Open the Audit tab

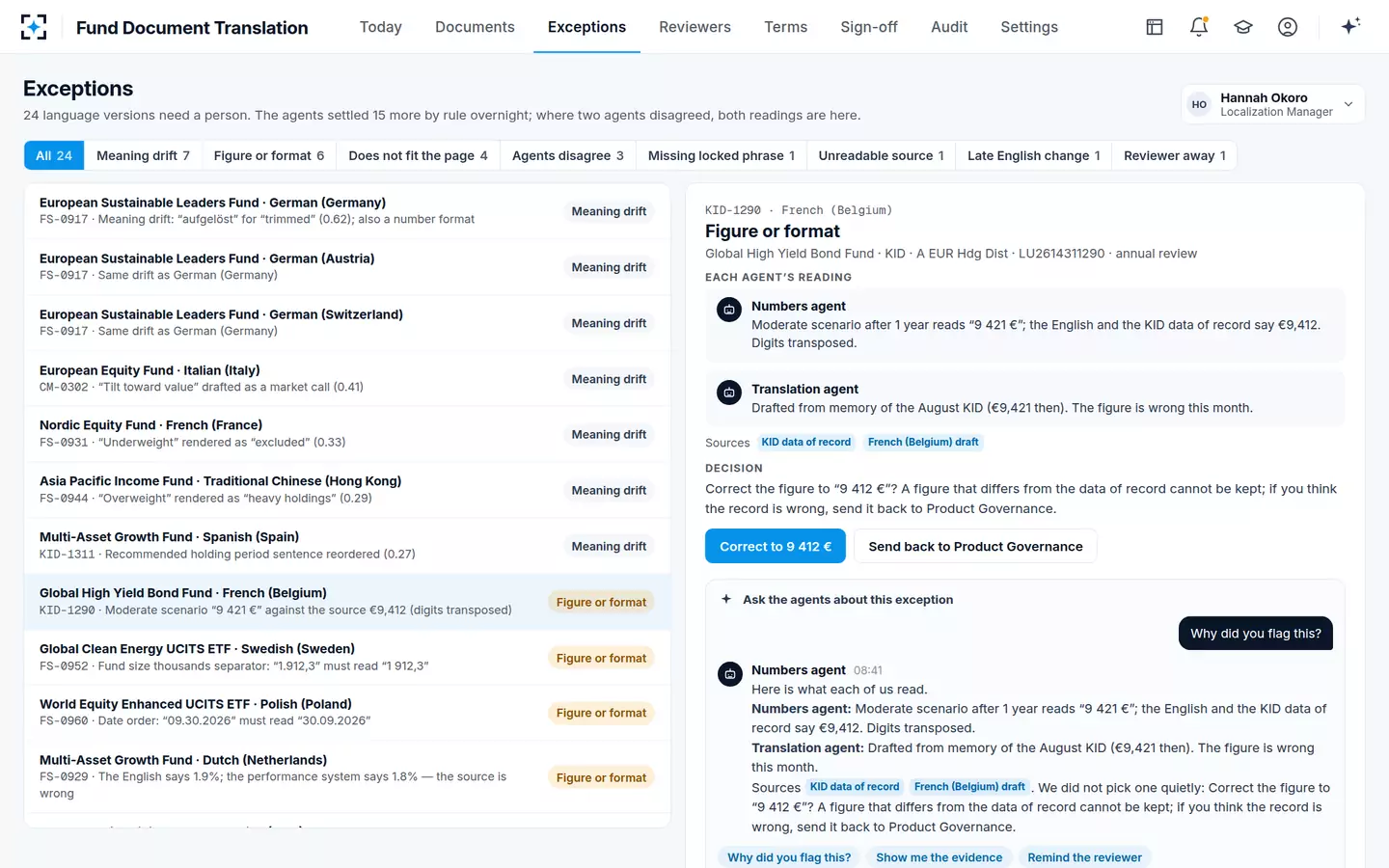coord(949,27)
